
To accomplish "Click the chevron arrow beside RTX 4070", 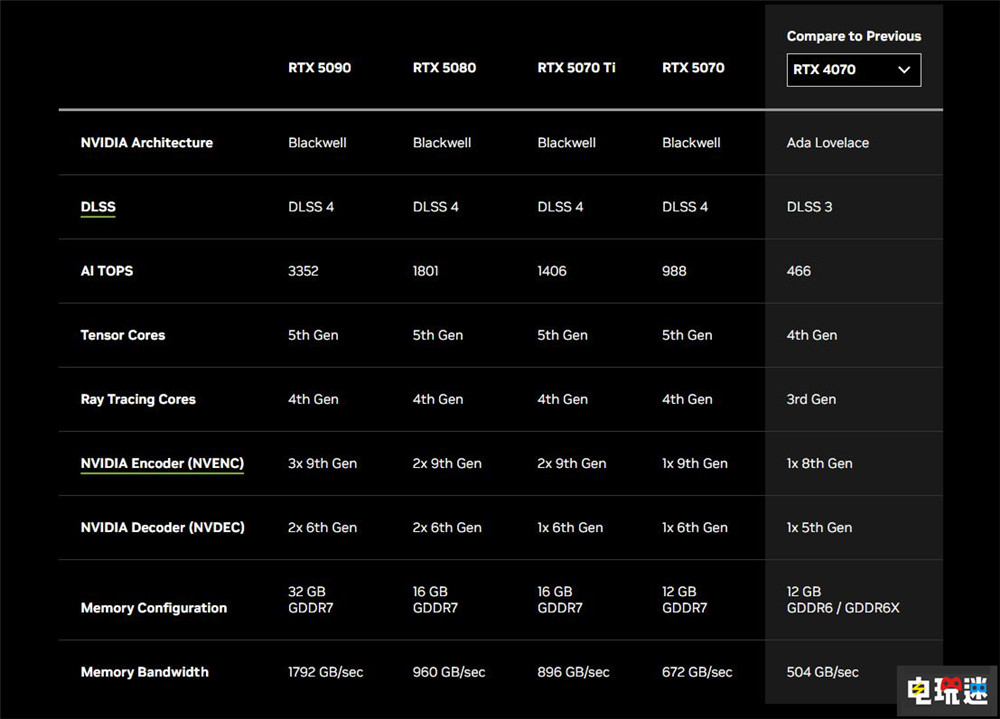I will pyautogui.click(x=904, y=70).
